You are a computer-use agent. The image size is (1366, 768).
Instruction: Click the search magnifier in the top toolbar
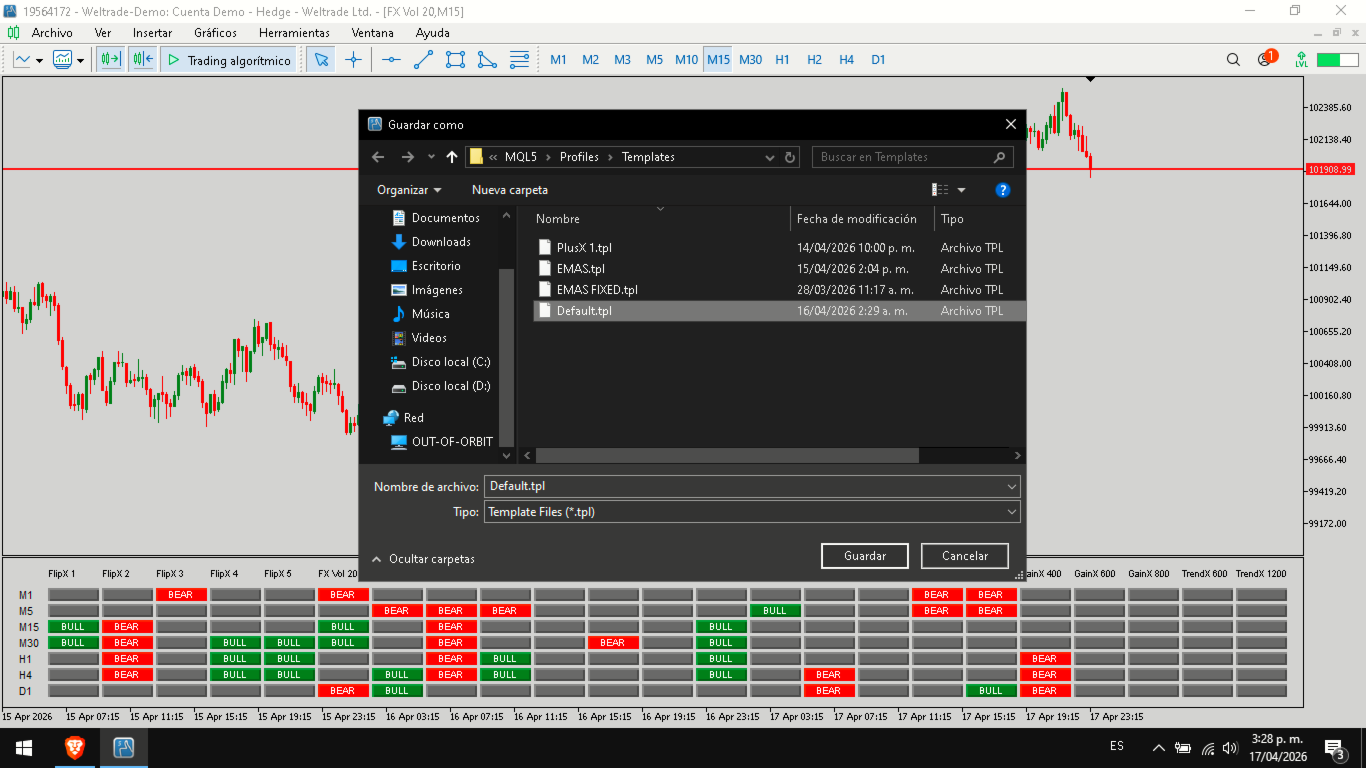[1233, 60]
